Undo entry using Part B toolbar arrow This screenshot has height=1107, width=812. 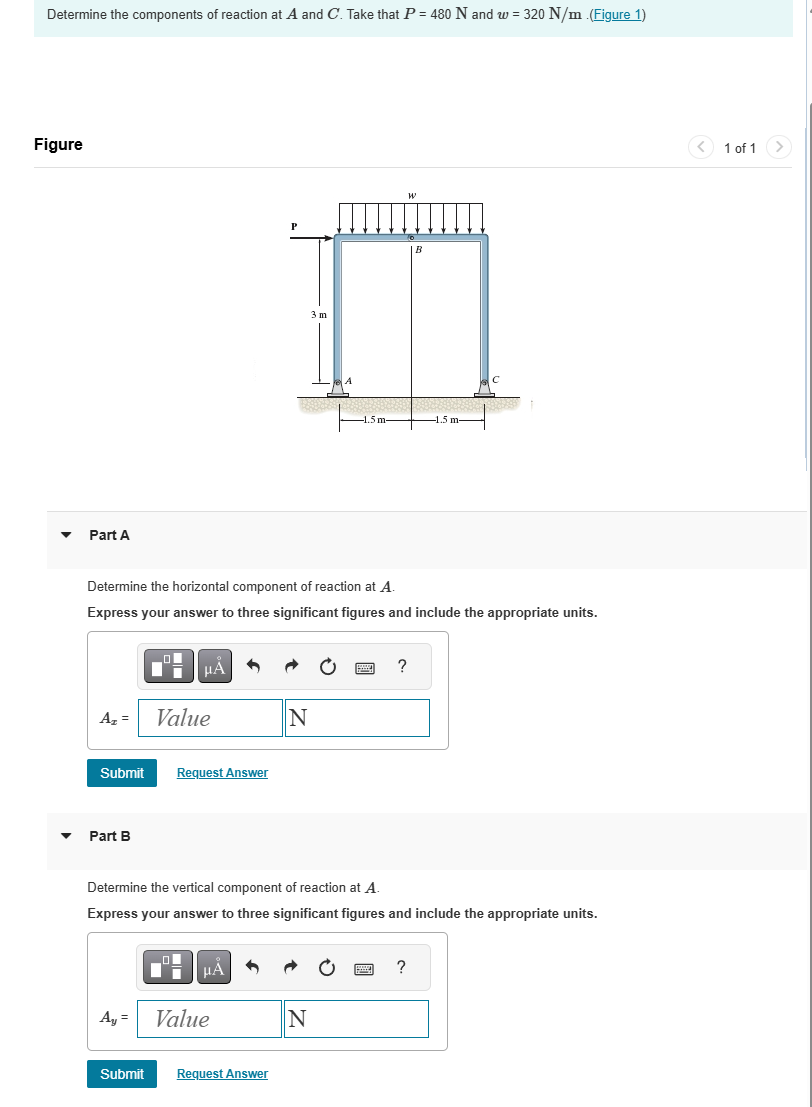click(x=254, y=967)
